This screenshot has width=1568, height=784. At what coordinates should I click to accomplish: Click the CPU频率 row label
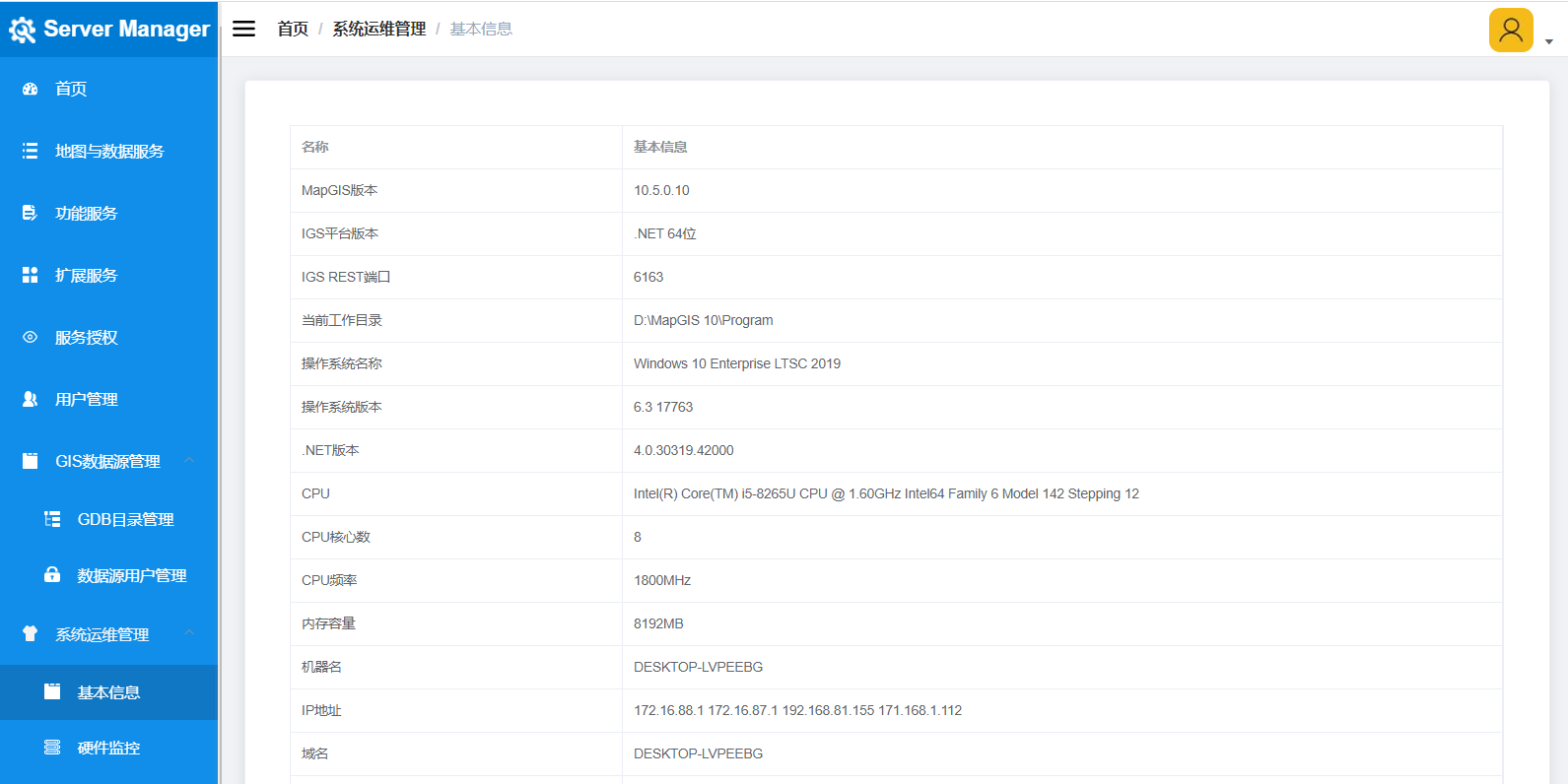point(329,580)
